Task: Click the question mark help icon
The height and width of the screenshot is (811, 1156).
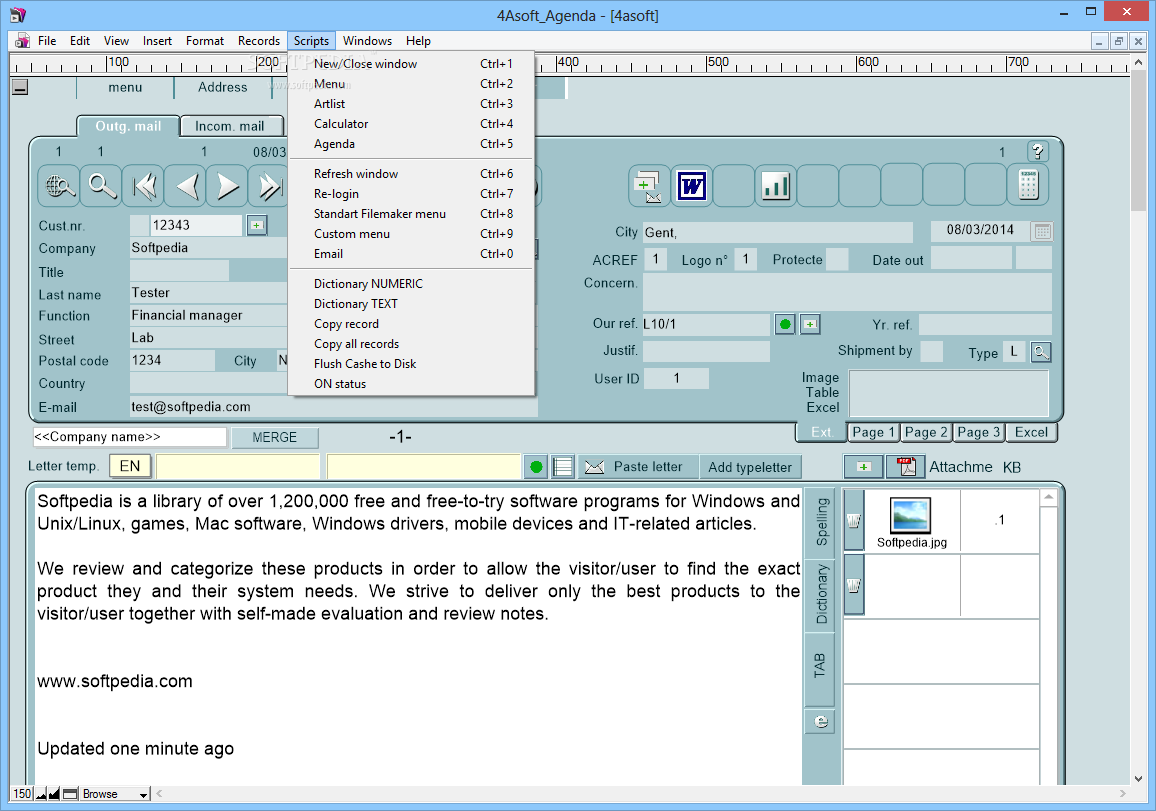Action: tap(1038, 152)
